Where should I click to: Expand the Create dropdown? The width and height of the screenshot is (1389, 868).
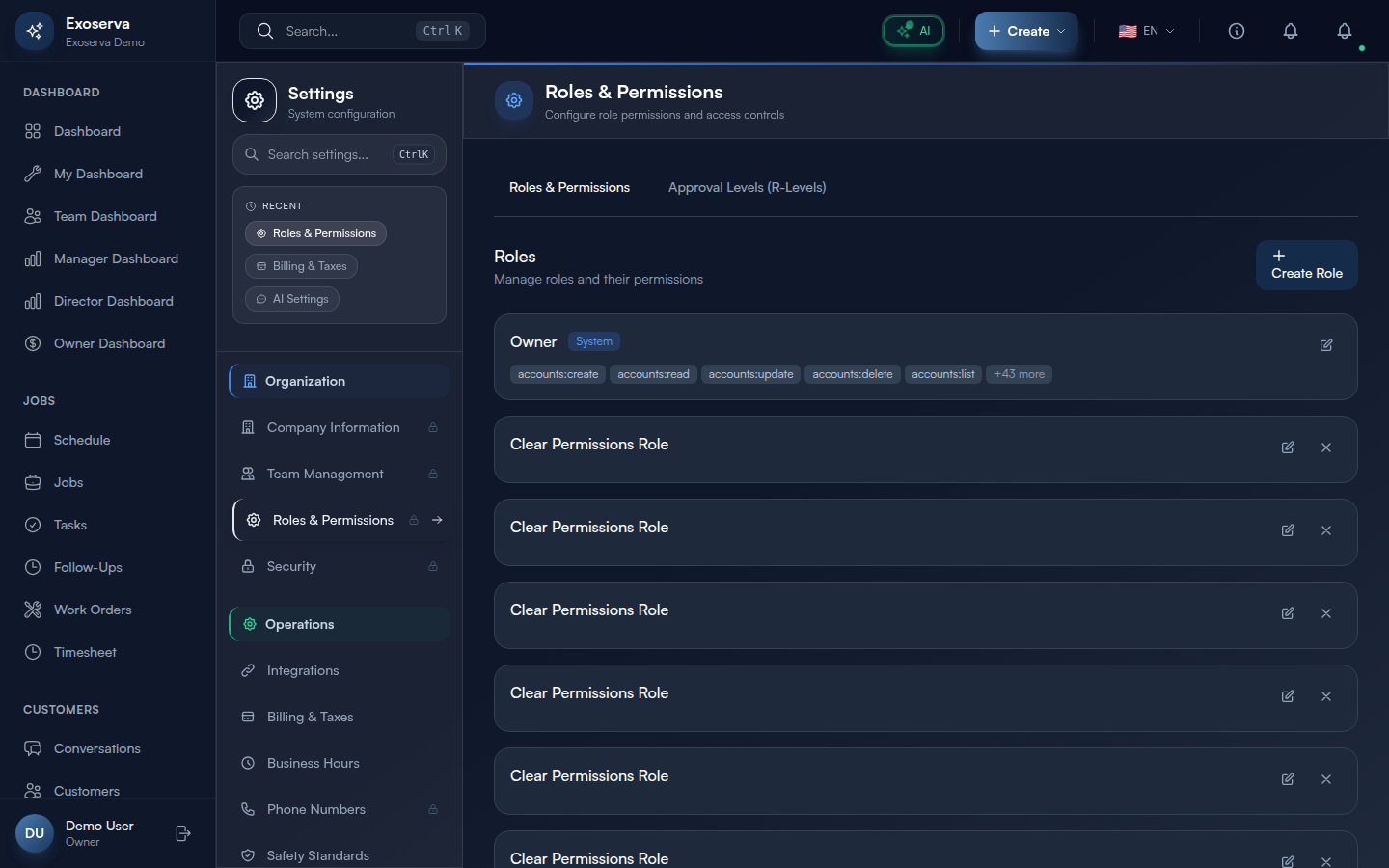point(1026,31)
